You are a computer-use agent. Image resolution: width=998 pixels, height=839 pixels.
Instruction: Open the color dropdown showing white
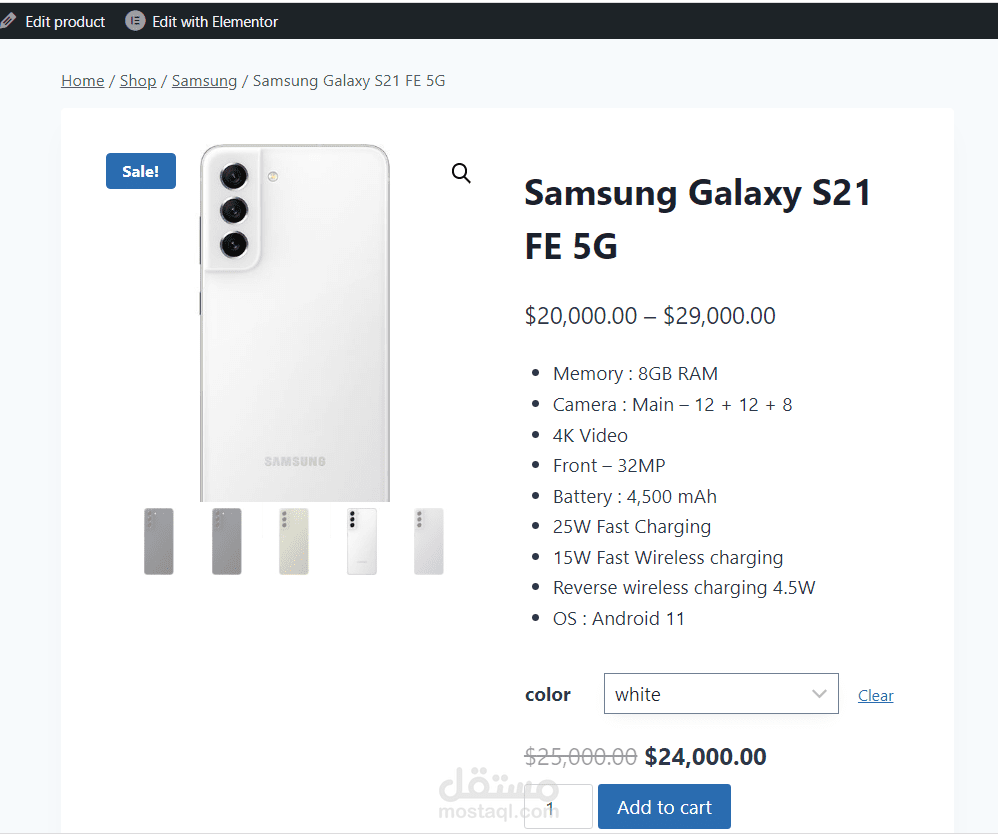[720, 694]
